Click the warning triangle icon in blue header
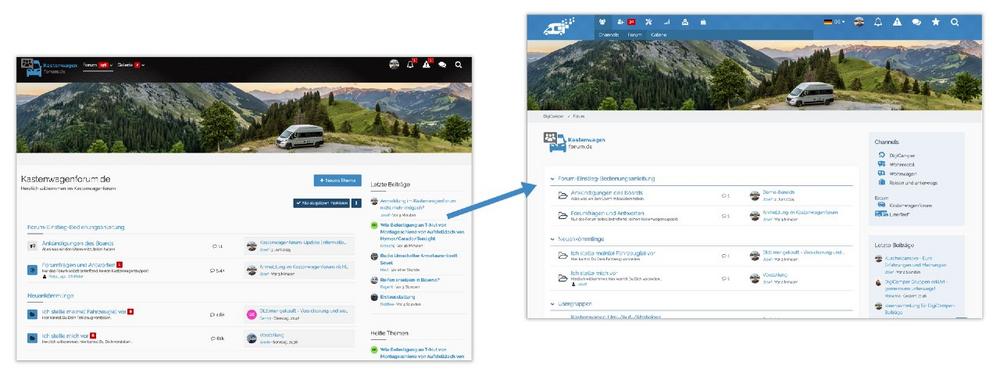 click(x=897, y=22)
